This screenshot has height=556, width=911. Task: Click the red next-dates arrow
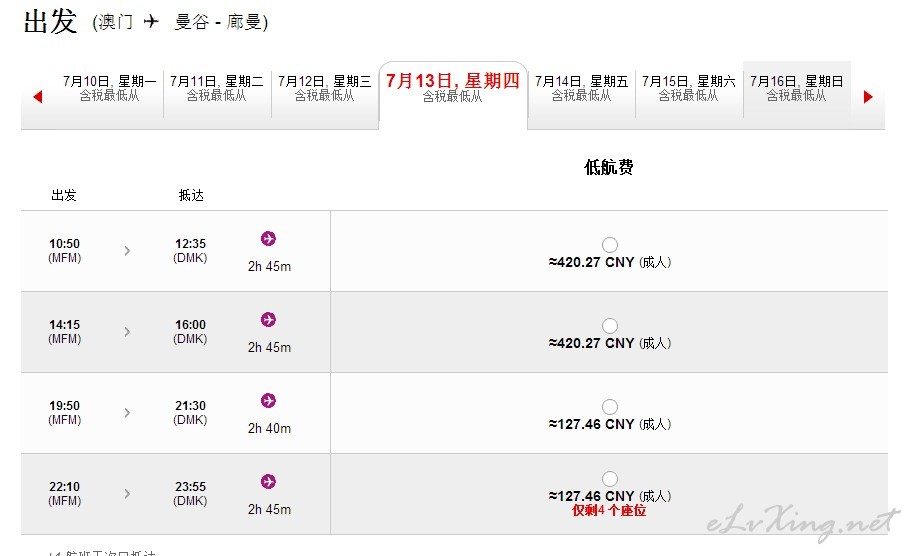pos(868,96)
